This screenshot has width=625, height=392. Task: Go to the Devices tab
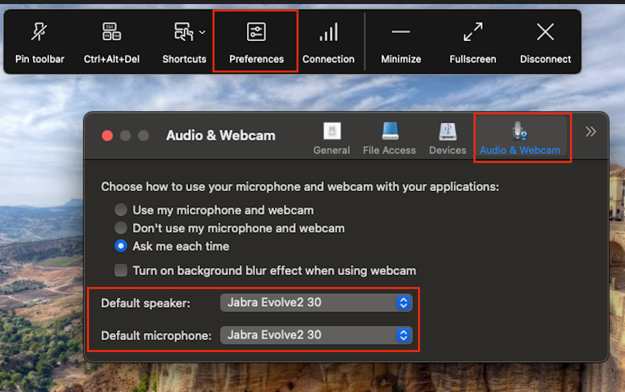coord(448,139)
